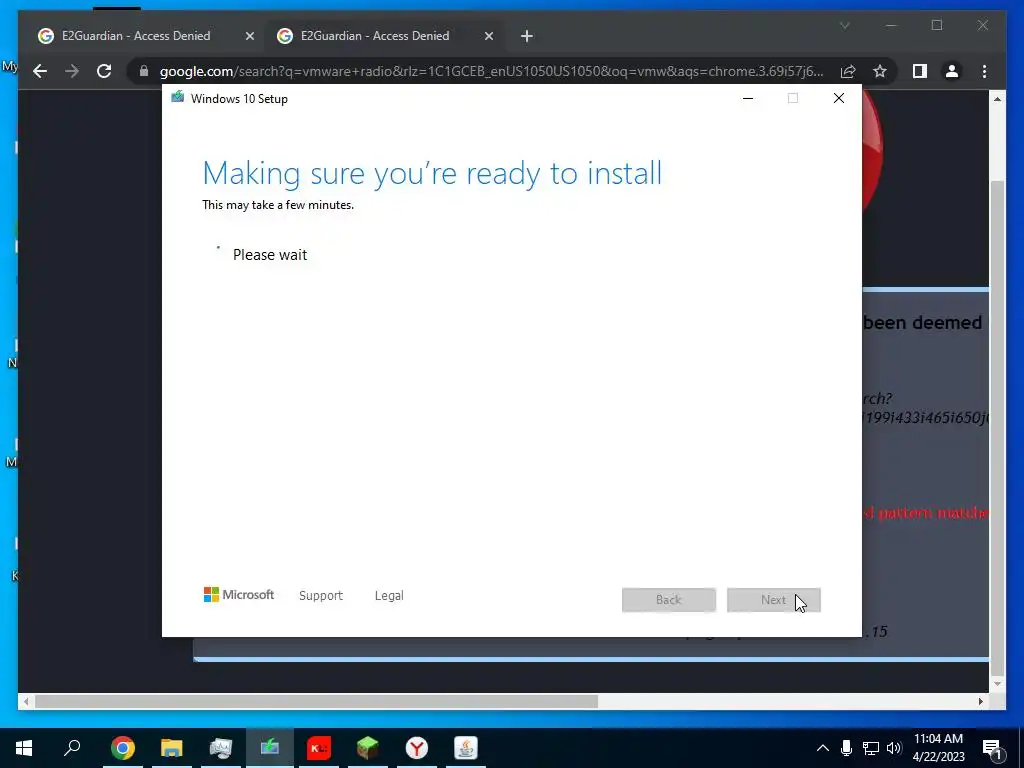Open the Legal link in Setup
This screenshot has width=1024, height=768.
(x=389, y=596)
